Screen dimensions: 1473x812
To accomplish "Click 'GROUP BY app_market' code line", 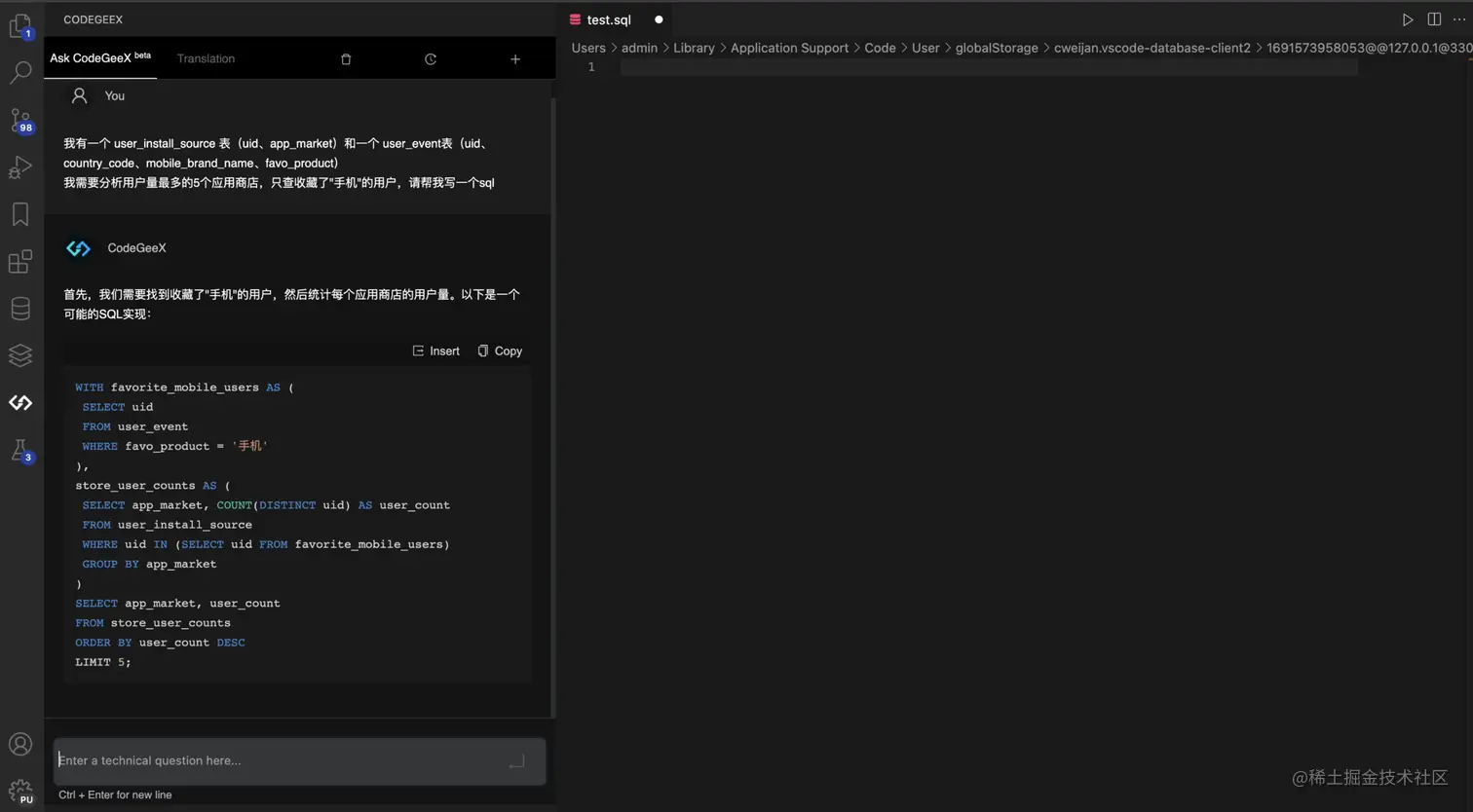I will pyautogui.click(x=149, y=564).
